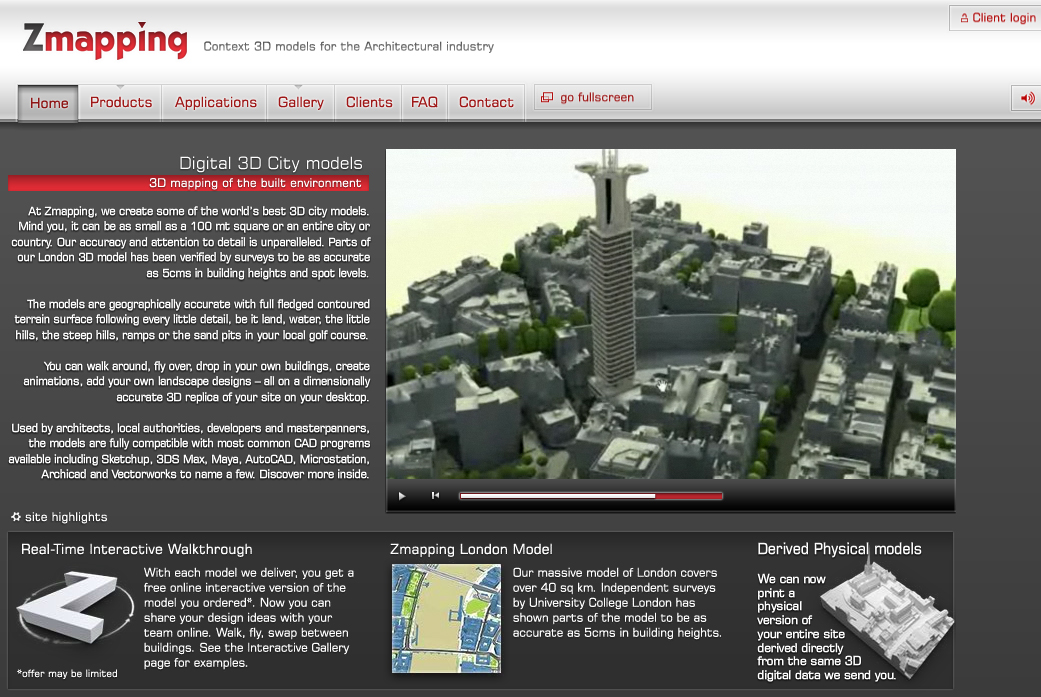Play the 3D city video
Screen dimensions: 1041x697
tap(402, 496)
